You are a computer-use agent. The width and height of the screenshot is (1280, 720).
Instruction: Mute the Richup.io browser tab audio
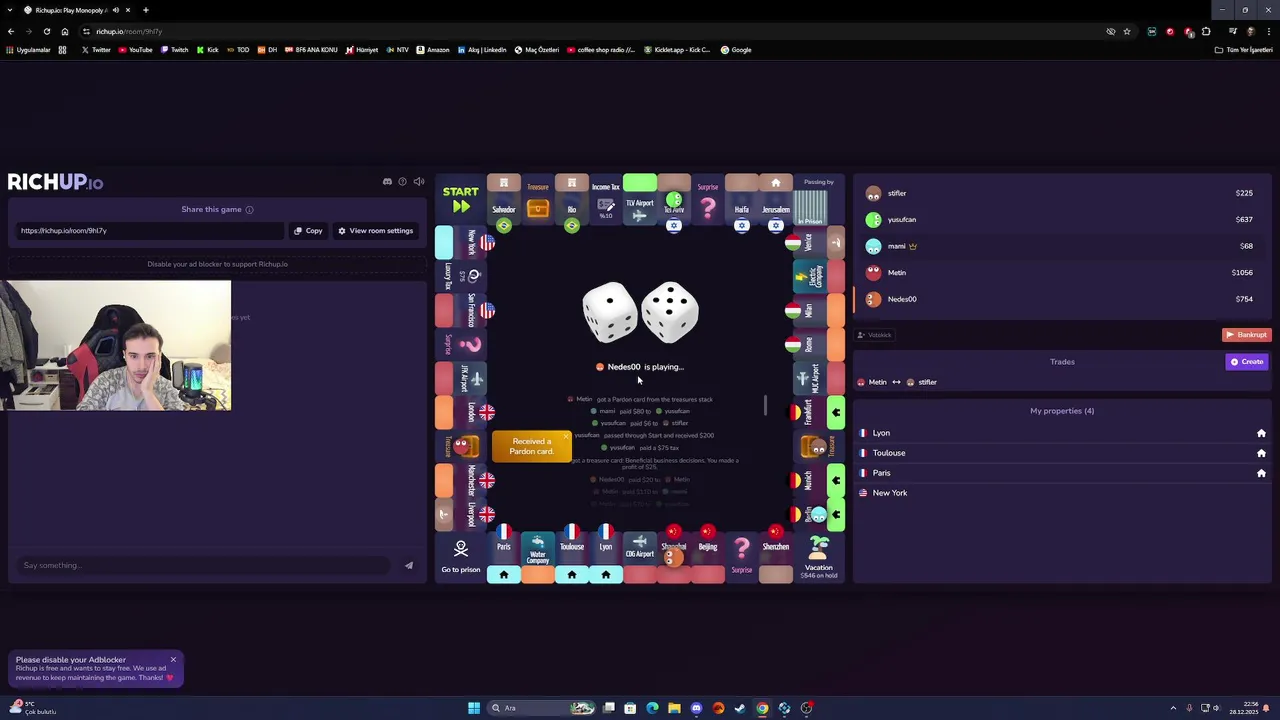click(115, 10)
